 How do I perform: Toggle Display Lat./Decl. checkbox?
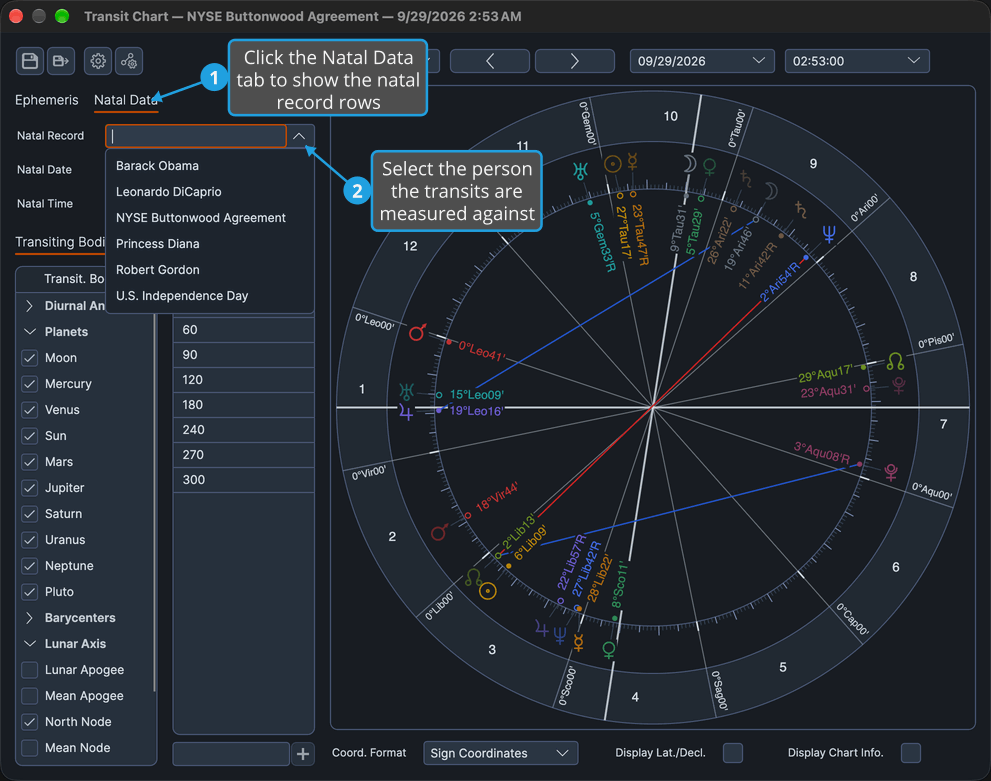point(733,753)
